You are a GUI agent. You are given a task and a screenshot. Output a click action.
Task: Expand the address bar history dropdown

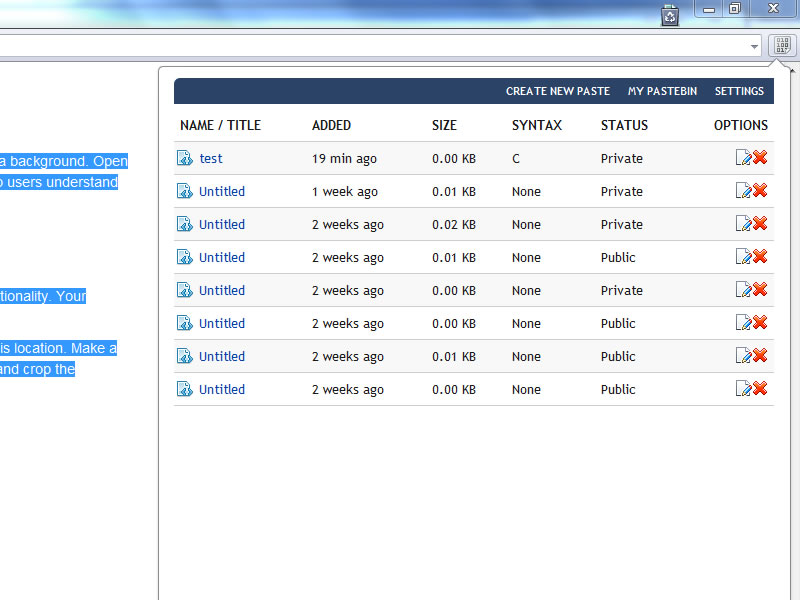click(754, 46)
